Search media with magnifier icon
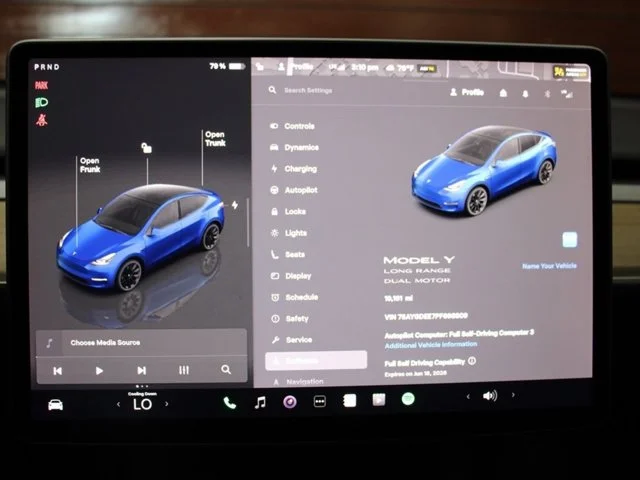 click(x=226, y=369)
